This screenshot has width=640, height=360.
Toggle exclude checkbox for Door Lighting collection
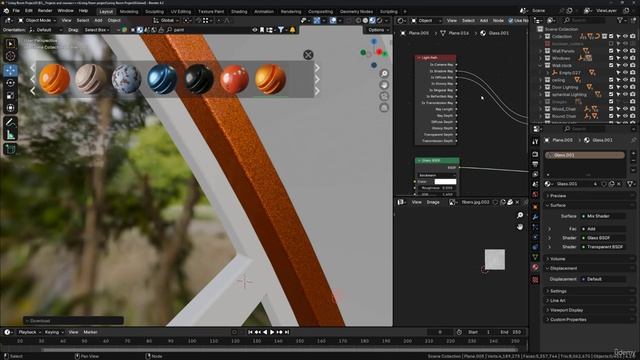coord(611,87)
